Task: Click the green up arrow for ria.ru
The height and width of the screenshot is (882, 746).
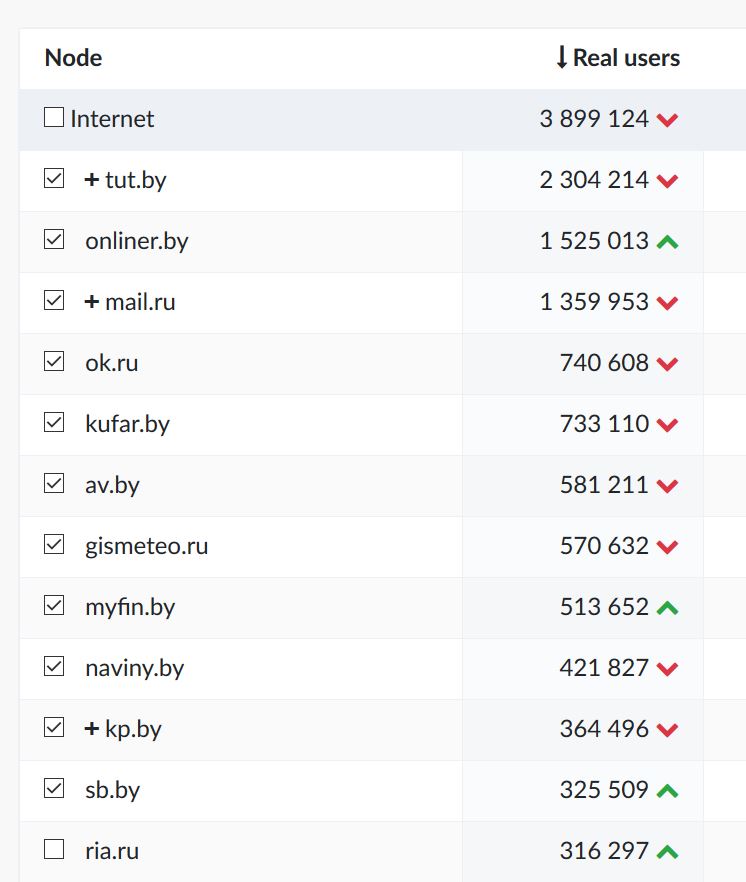Action: pyautogui.click(x=668, y=852)
